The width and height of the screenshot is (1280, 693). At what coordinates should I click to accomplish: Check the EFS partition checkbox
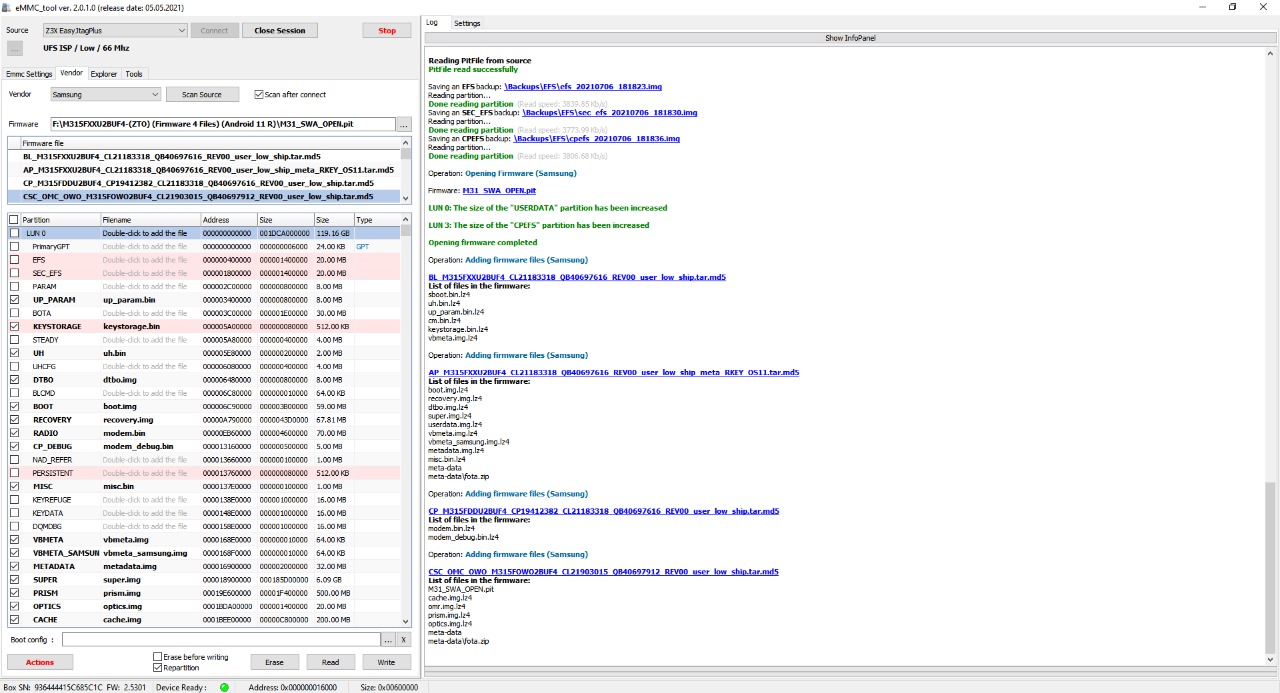coord(14,259)
